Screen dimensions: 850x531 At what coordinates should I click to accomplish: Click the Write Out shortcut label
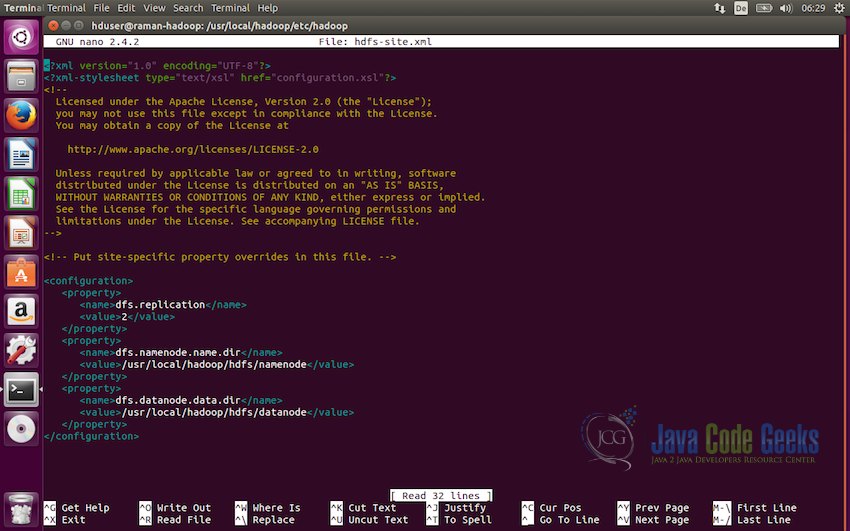click(x=184, y=508)
